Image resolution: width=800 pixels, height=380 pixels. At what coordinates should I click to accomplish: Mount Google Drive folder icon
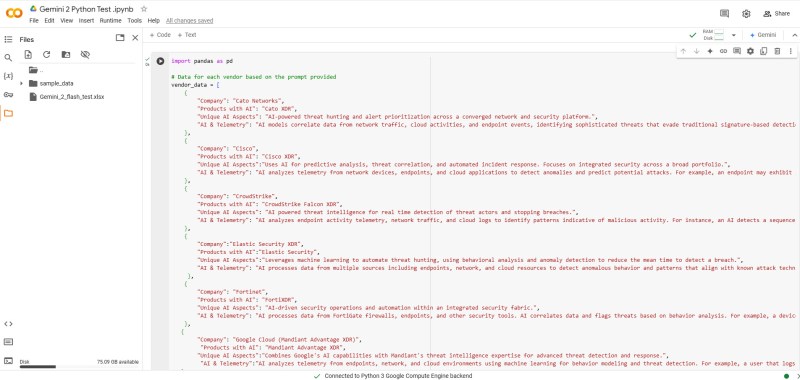click(66, 55)
